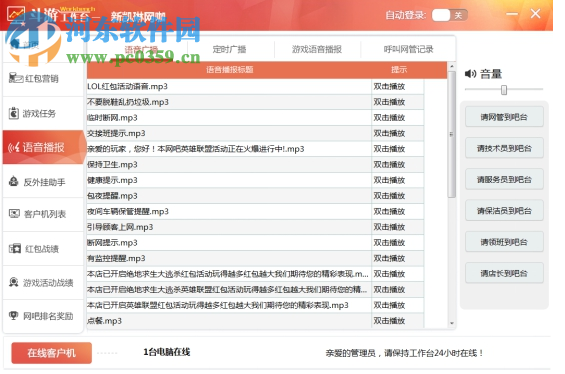Click the workbench logo icon in title bar
This screenshot has height=374, width=565.
(x=16, y=15)
